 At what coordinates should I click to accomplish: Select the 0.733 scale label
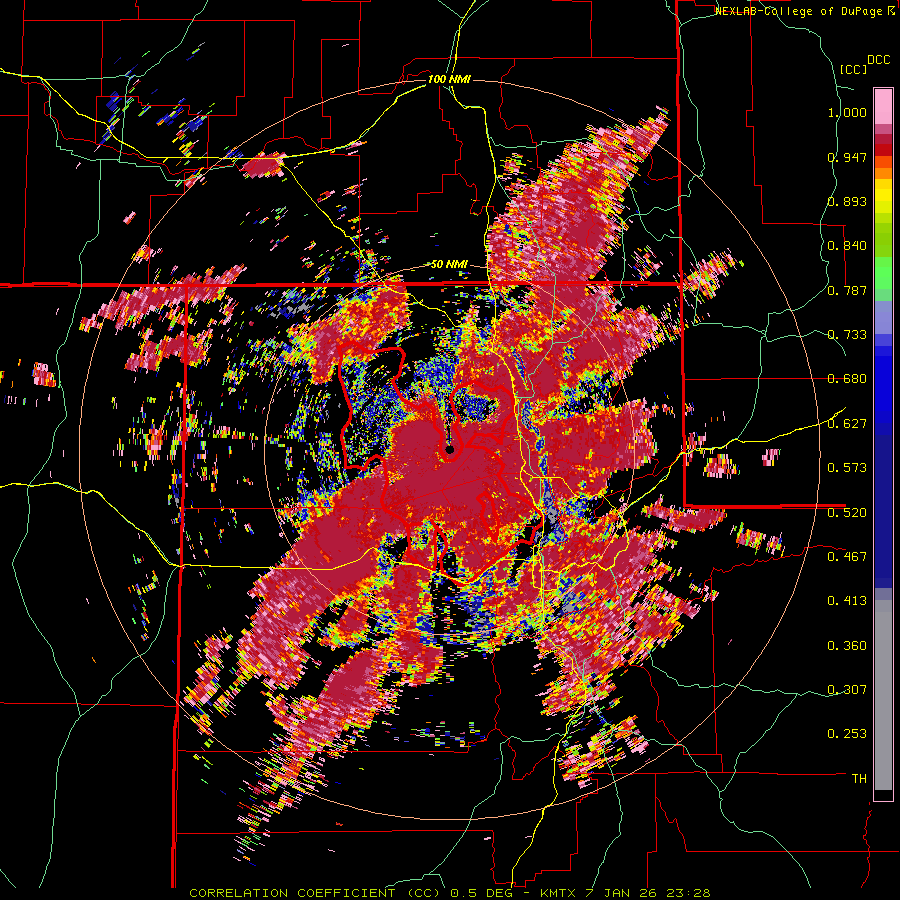[x=847, y=335]
